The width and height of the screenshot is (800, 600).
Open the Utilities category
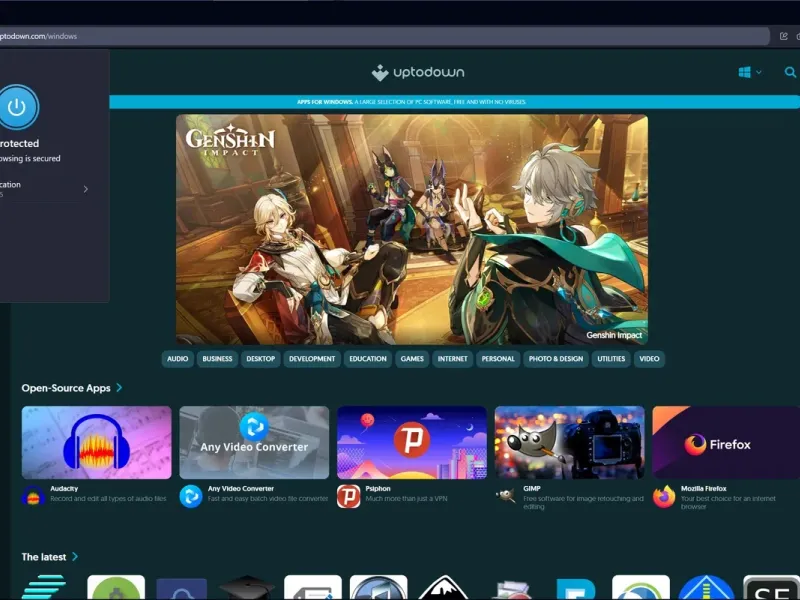pos(611,359)
